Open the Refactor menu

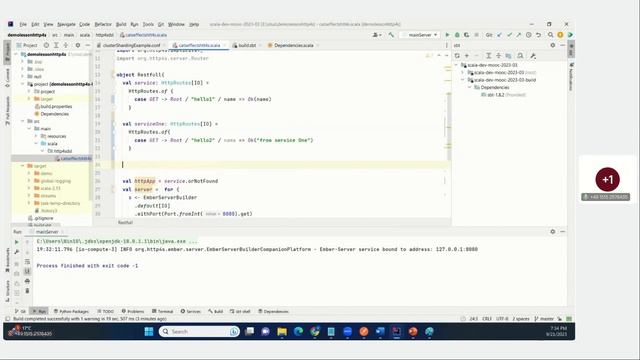pyautogui.click(x=103, y=24)
